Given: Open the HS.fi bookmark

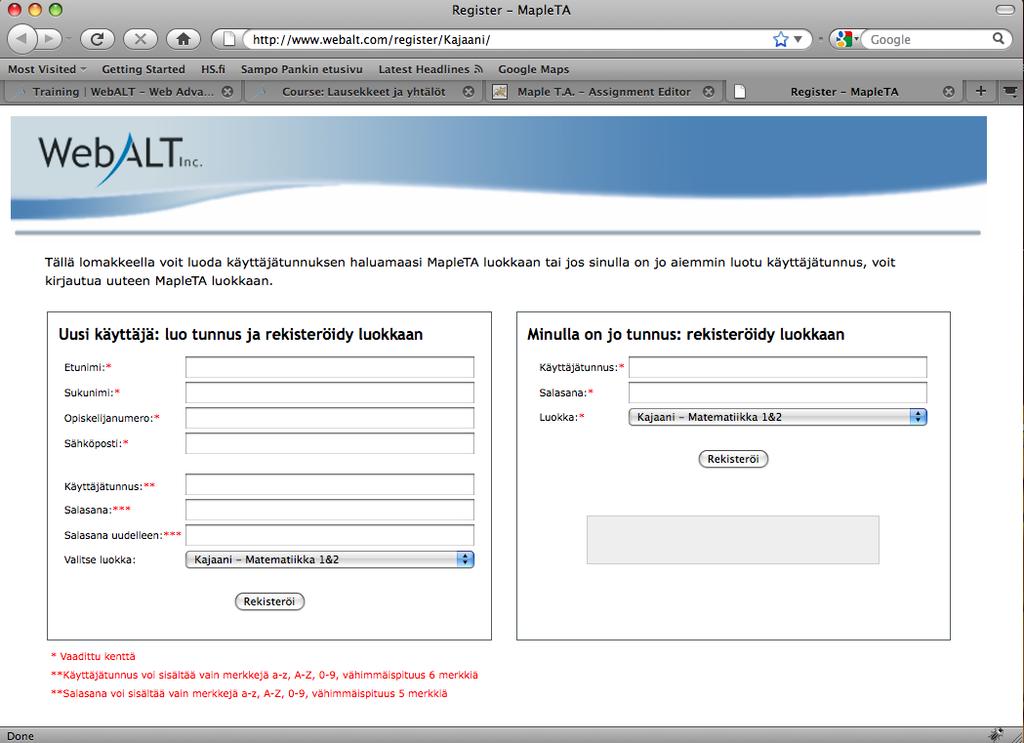Looking at the screenshot, I should [213, 69].
